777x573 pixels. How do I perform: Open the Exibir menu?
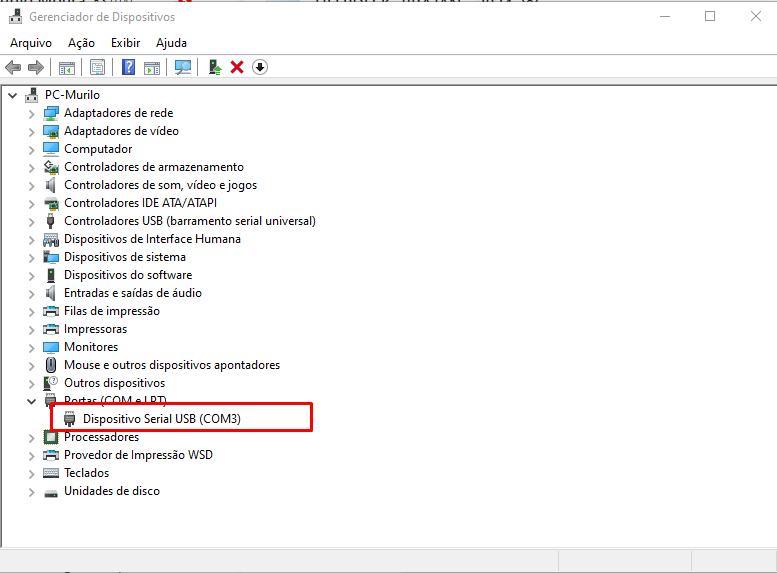(x=125, y=43)
